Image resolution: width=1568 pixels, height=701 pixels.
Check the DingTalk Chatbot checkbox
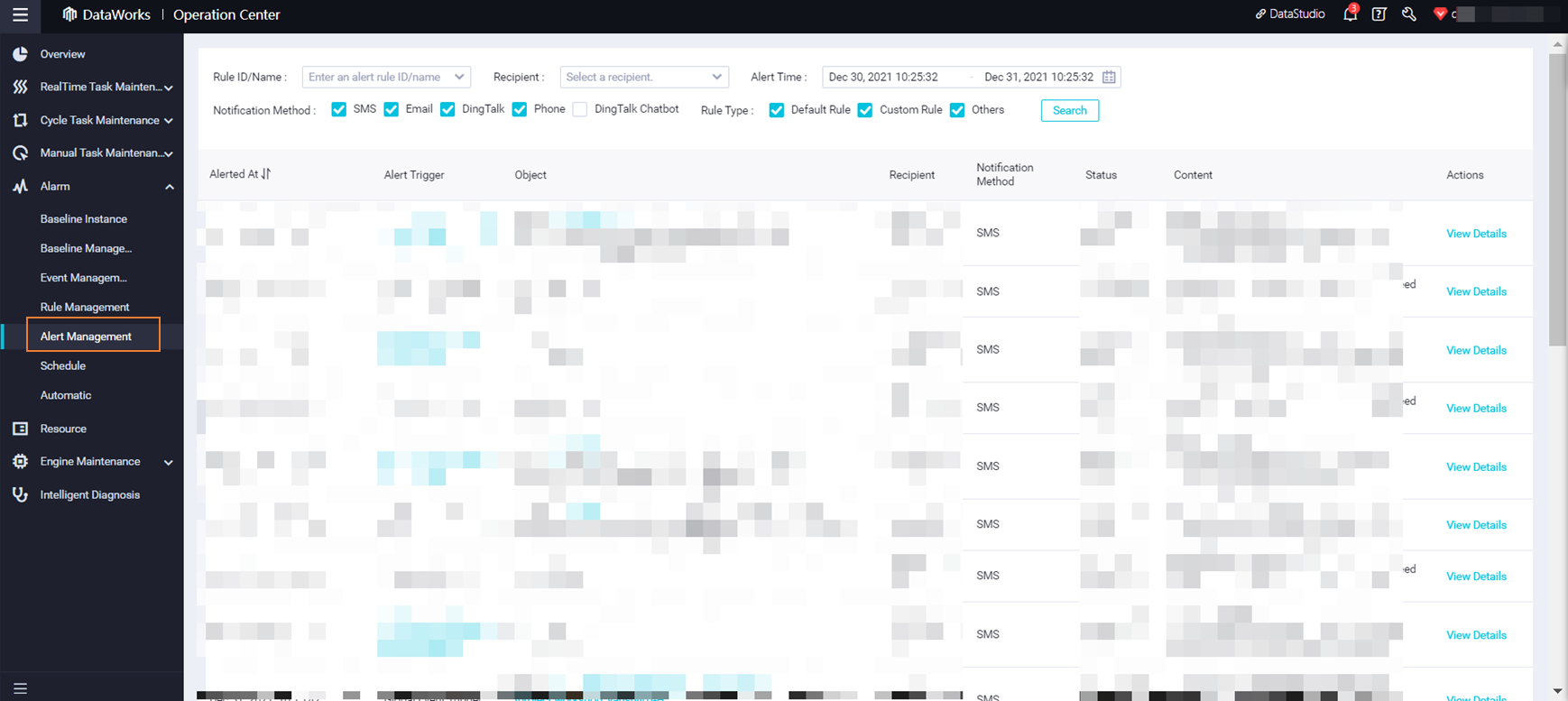[x=580, y=109]
